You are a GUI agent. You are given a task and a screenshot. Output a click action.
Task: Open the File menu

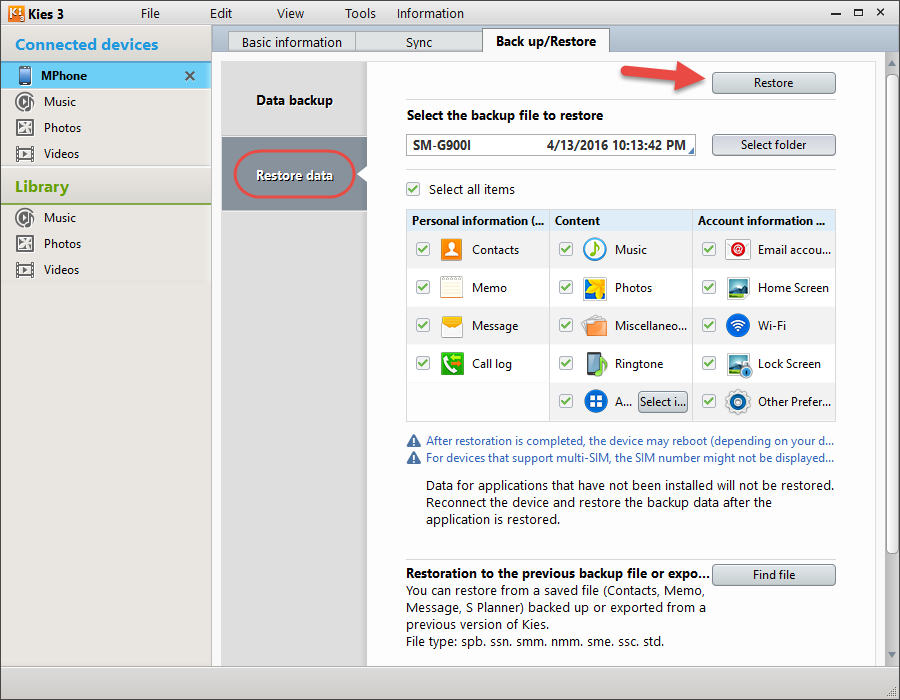click(150, 13)
